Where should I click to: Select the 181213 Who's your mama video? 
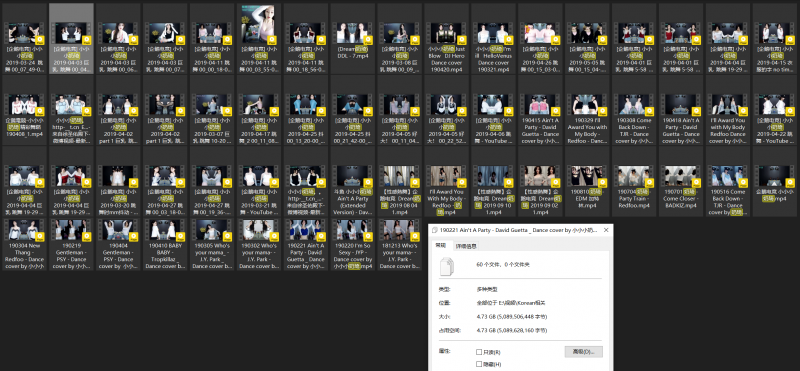(400, 244)
